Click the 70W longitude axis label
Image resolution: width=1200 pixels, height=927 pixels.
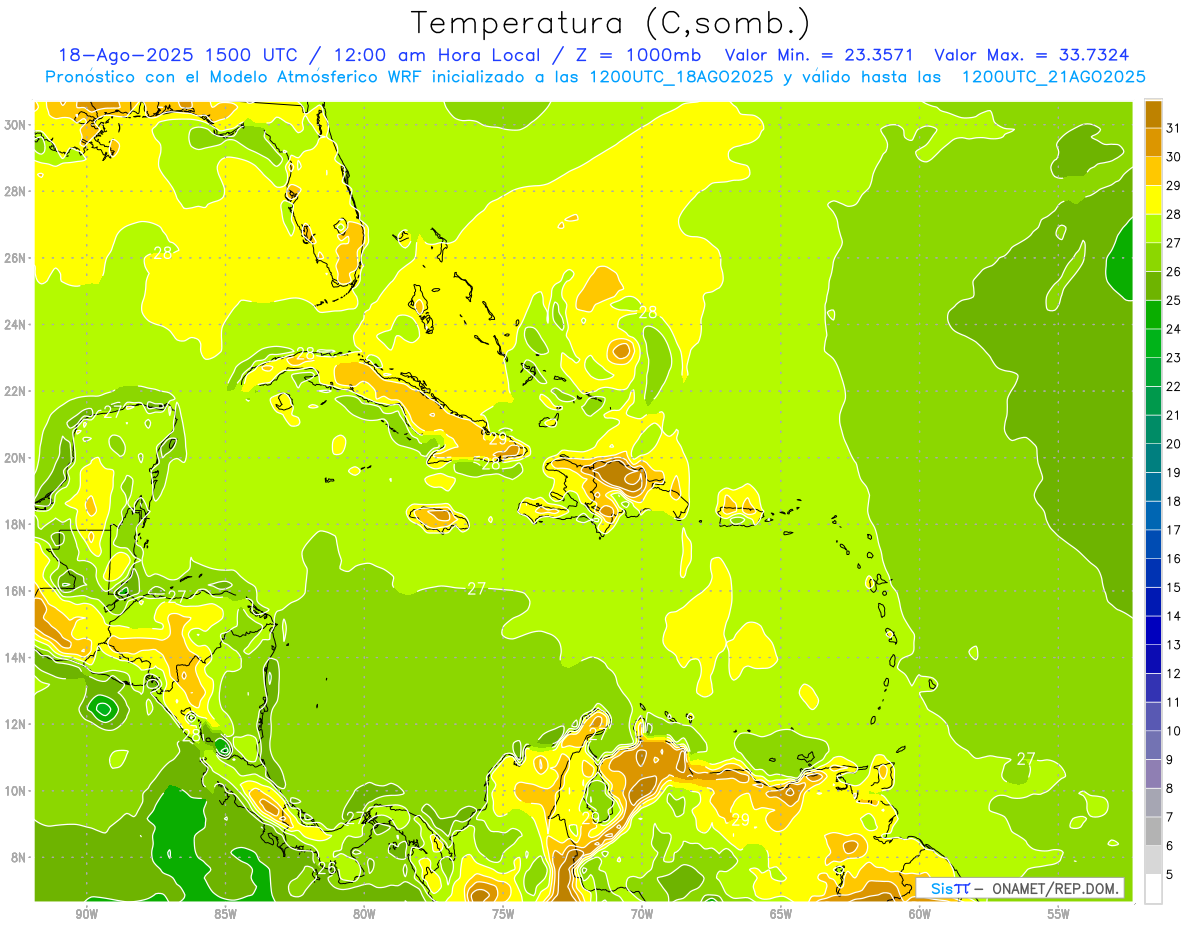pyautogui.click(x=642, y=914)
